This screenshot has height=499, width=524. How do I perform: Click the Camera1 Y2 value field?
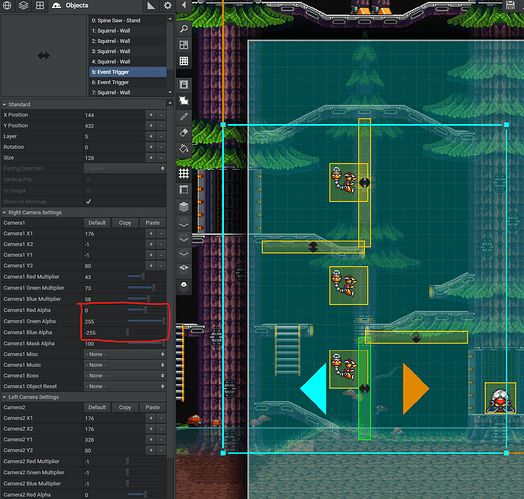pos(114,266)
